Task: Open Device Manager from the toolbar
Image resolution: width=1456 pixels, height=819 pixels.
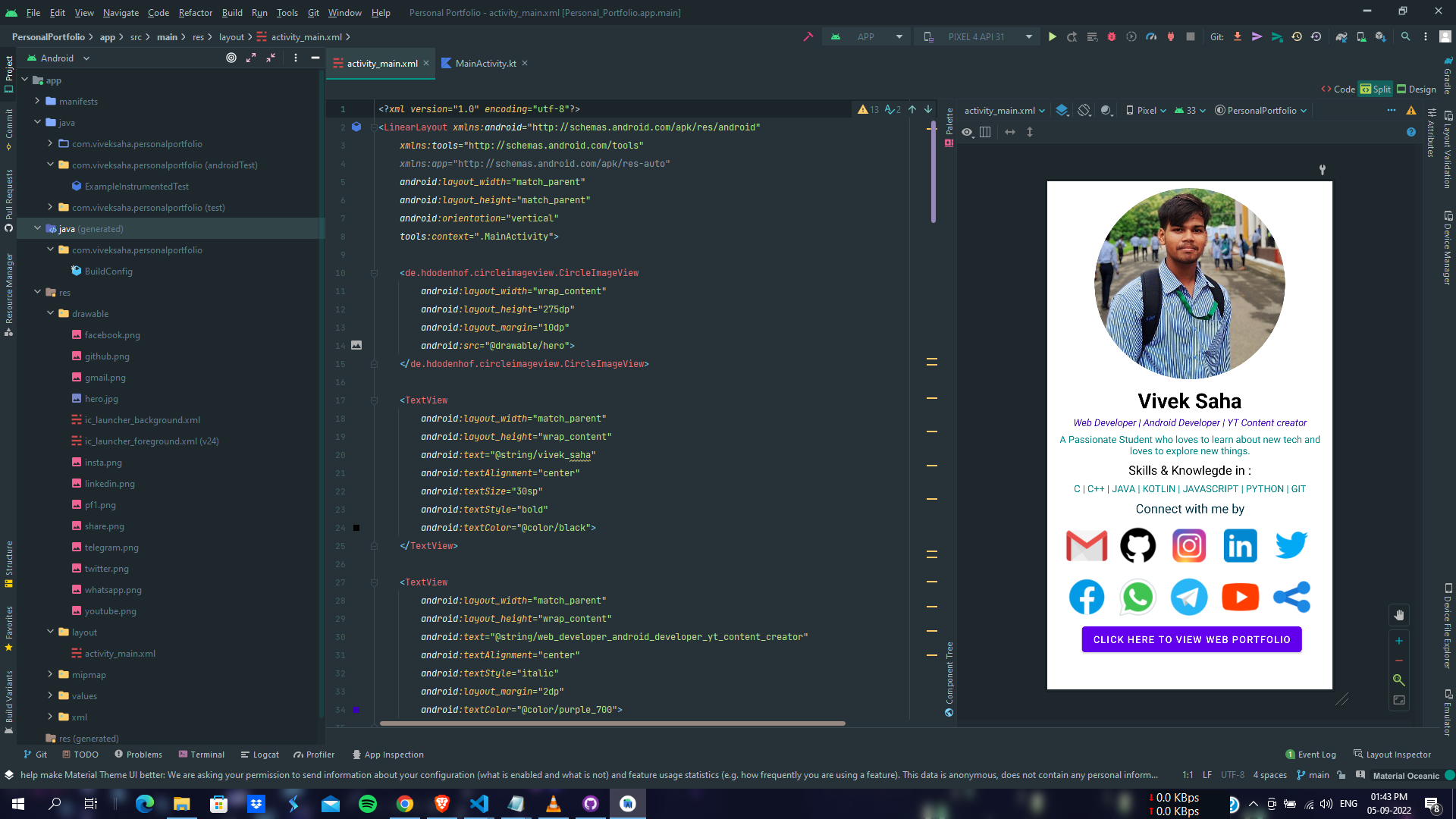Action: (1360, 36)
